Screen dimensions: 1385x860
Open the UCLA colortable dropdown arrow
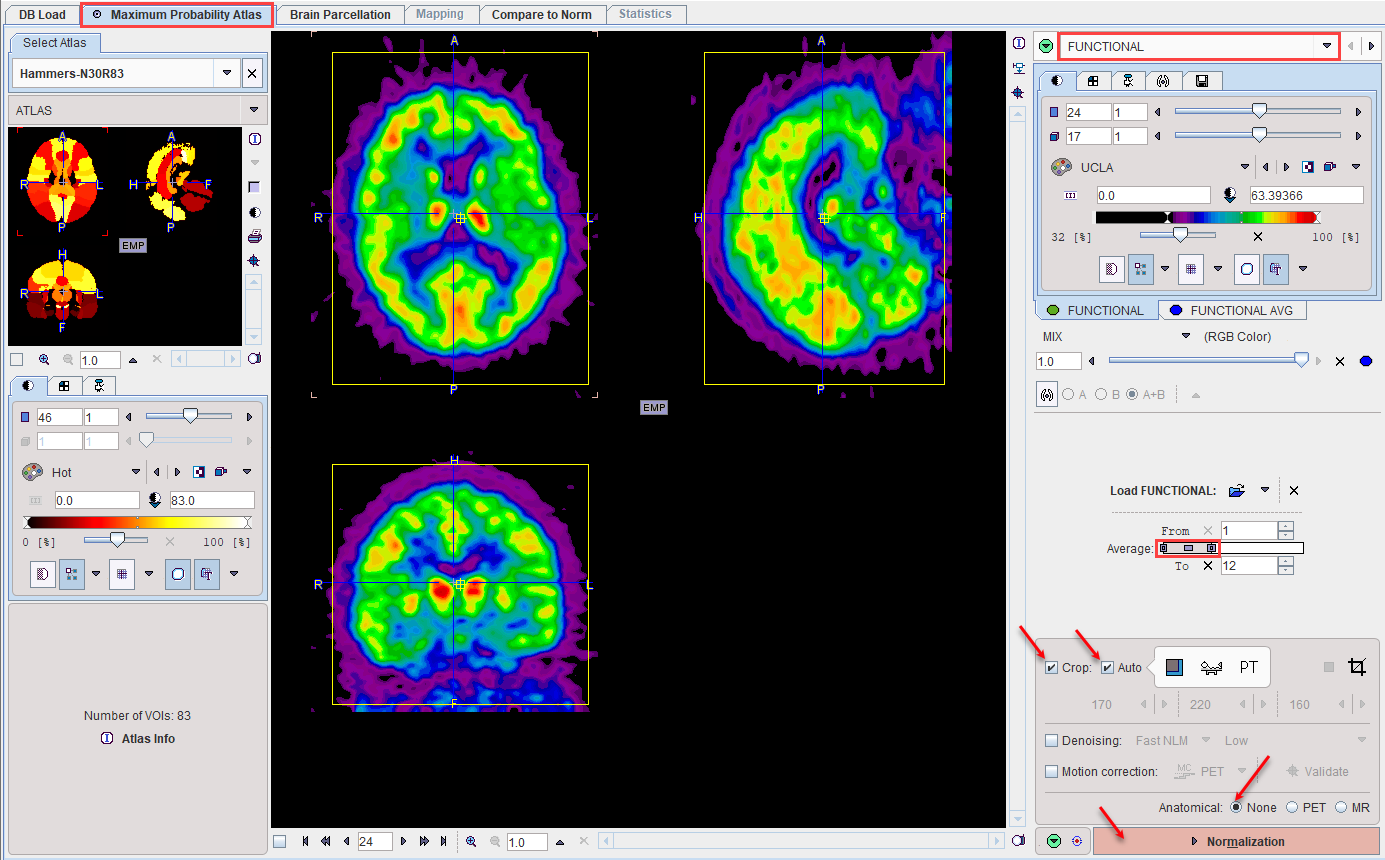tap(1245, 167)
